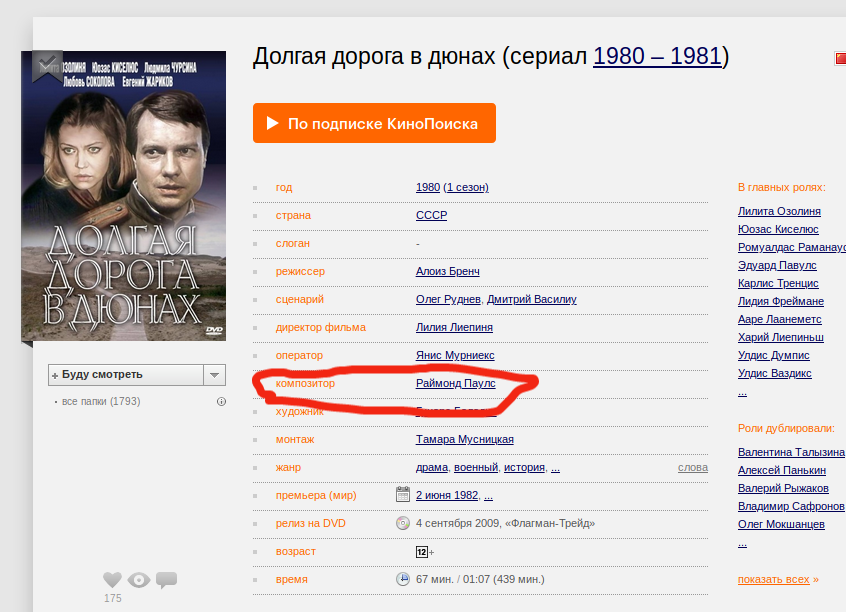Click the speech bubble comment icon

pos(166,580)
